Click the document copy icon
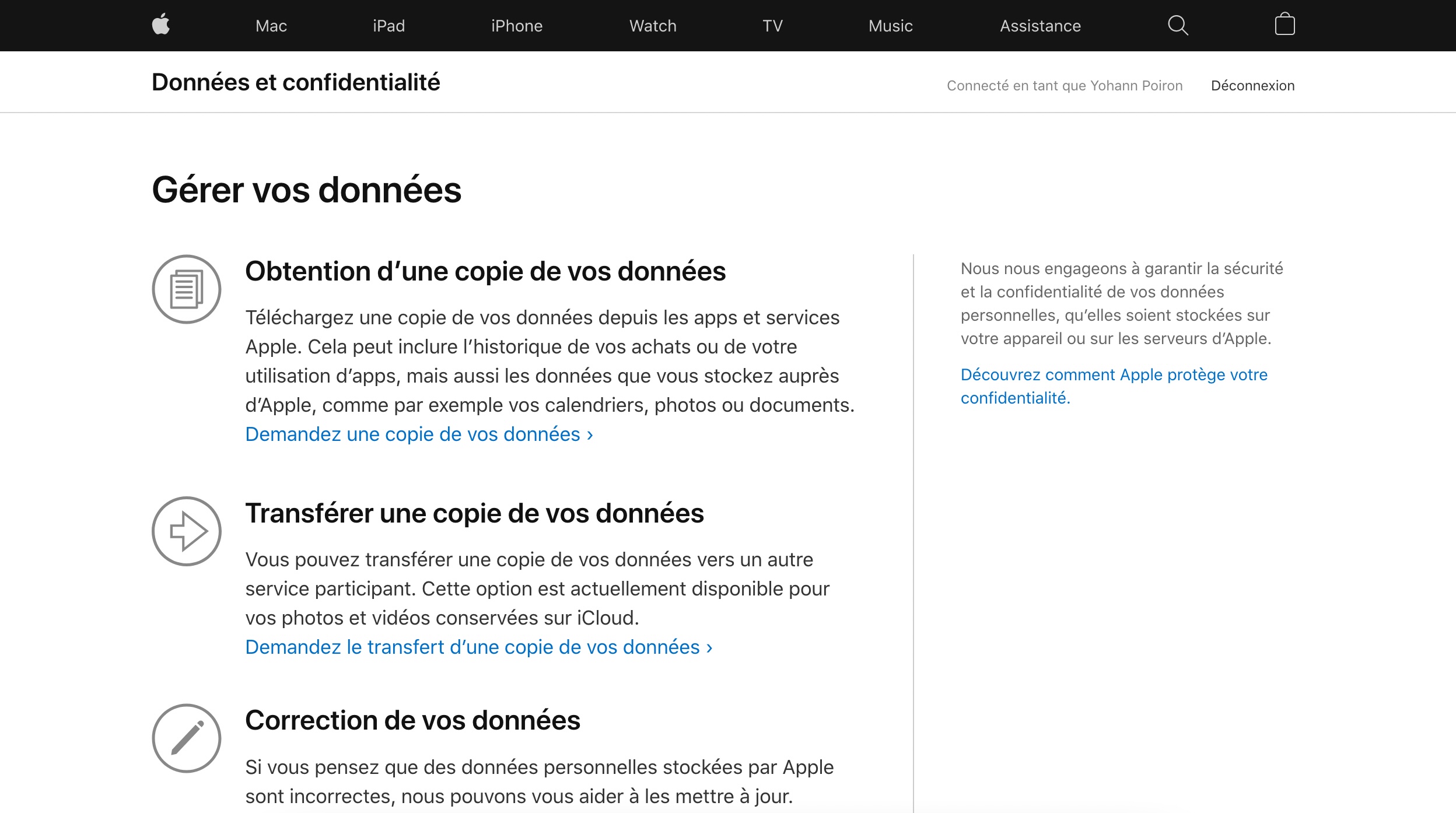The width and height of the screenshot is (1456, 813). click(187, 289)
